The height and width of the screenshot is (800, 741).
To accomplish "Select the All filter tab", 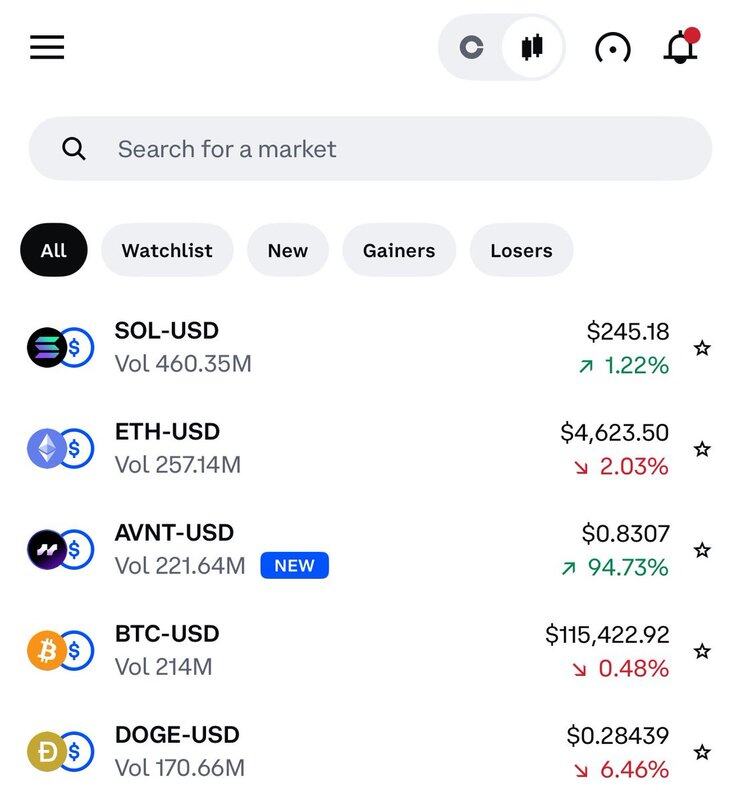I will pos(54,250).
